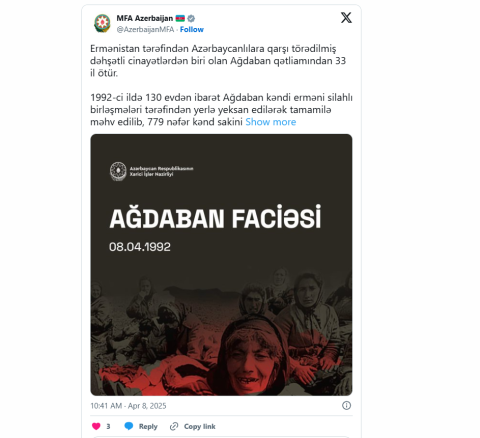Image resolution: width=480 pixels, height=438 pixels.
Task: Click the verified badge next to MFA Azerbaijan
Action: tap(191, 18)
